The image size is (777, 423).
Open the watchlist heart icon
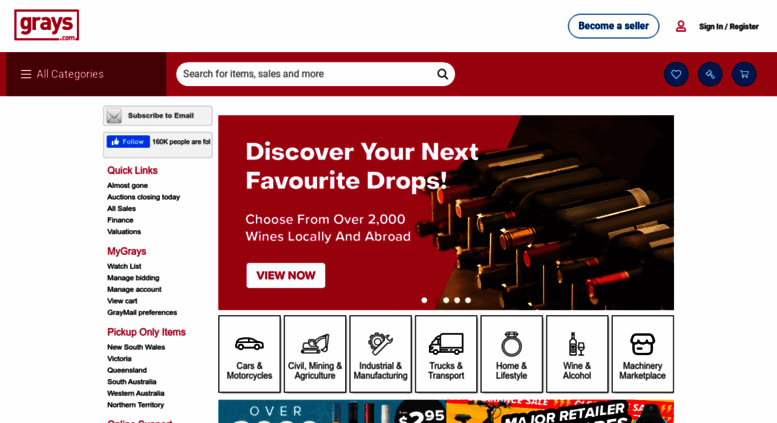tap(676, 74)
